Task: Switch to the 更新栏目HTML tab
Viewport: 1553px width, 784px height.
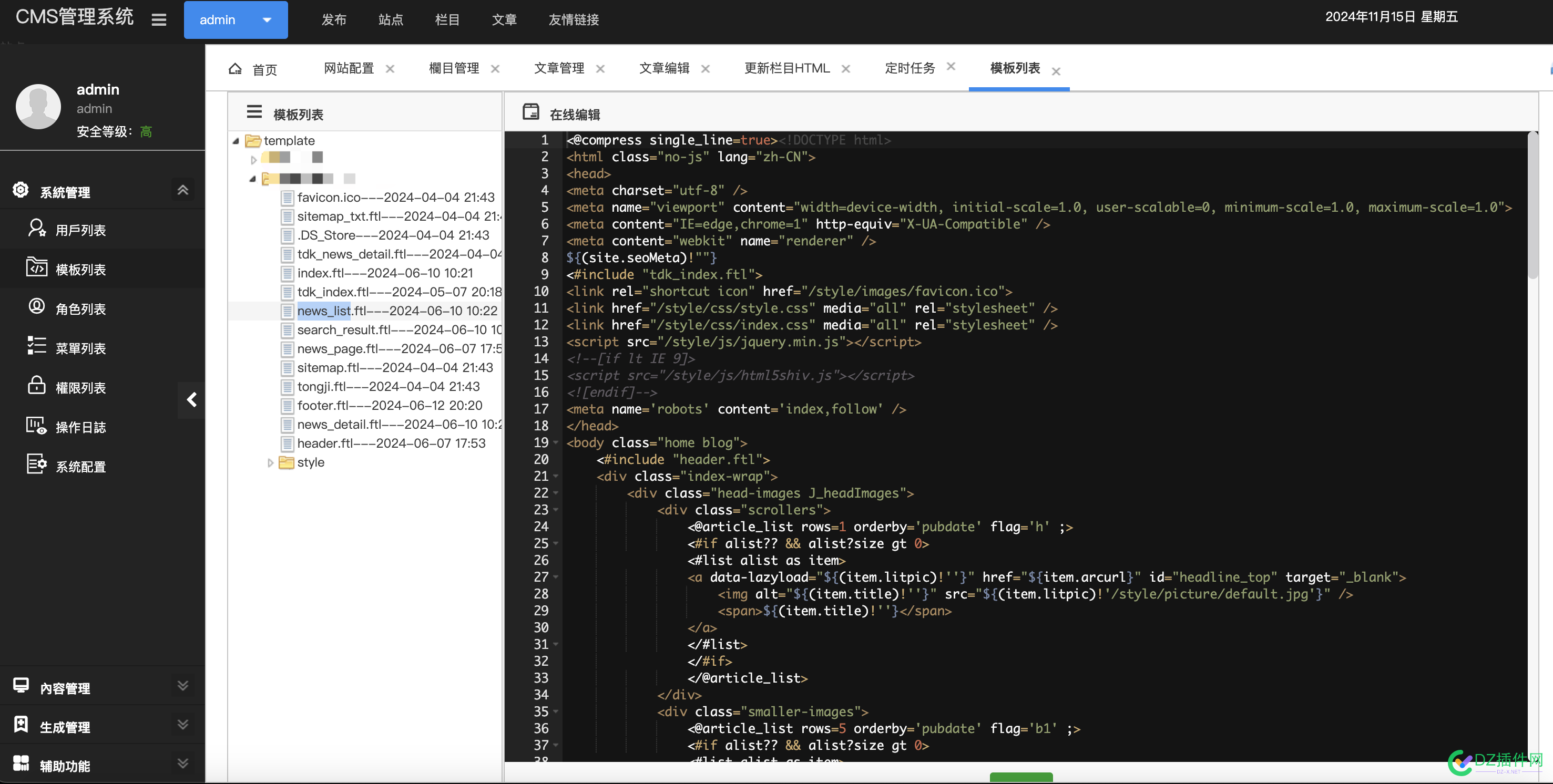Action: 786,68
